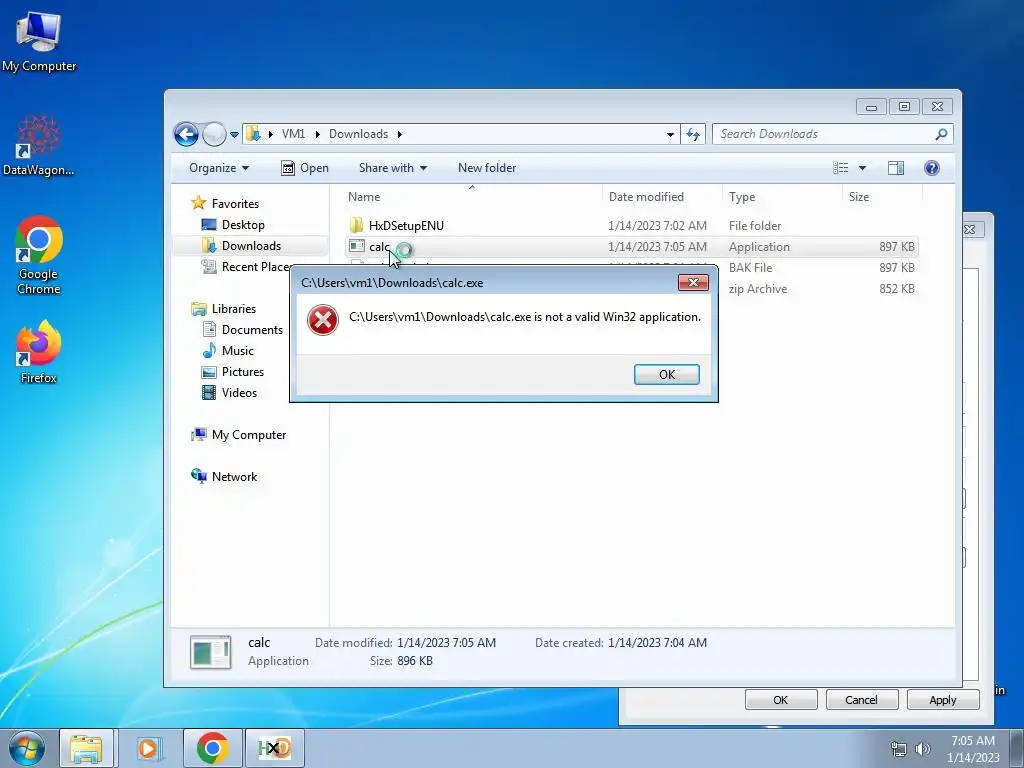Screen dimensions: 1024x768
Task: Toggle the preview pane icon
Action: pyautogui.click(x=896, y=168)
